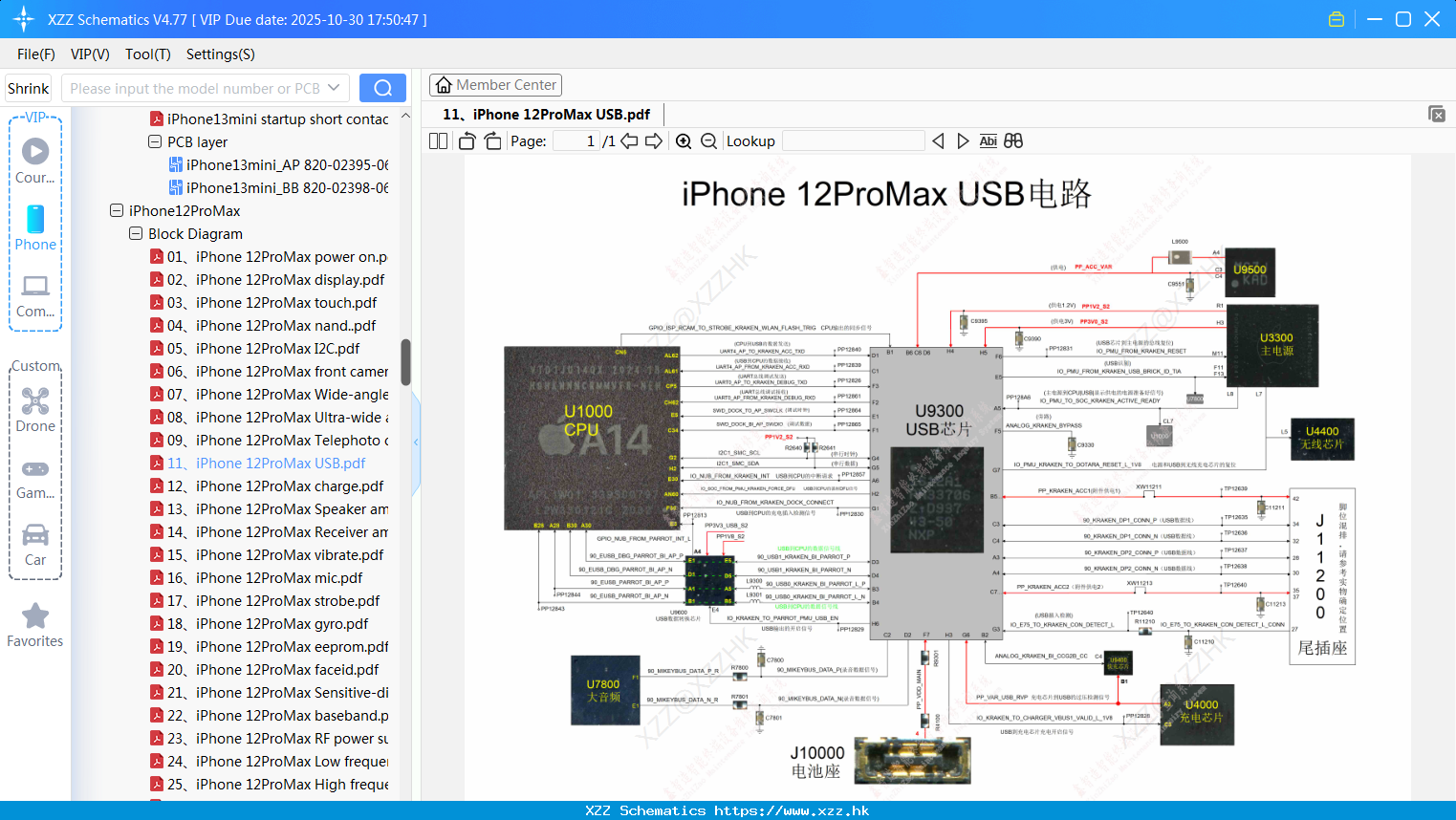Open 05 iPhone 12ProMax I2C.pdf

(x=255, y=348)
